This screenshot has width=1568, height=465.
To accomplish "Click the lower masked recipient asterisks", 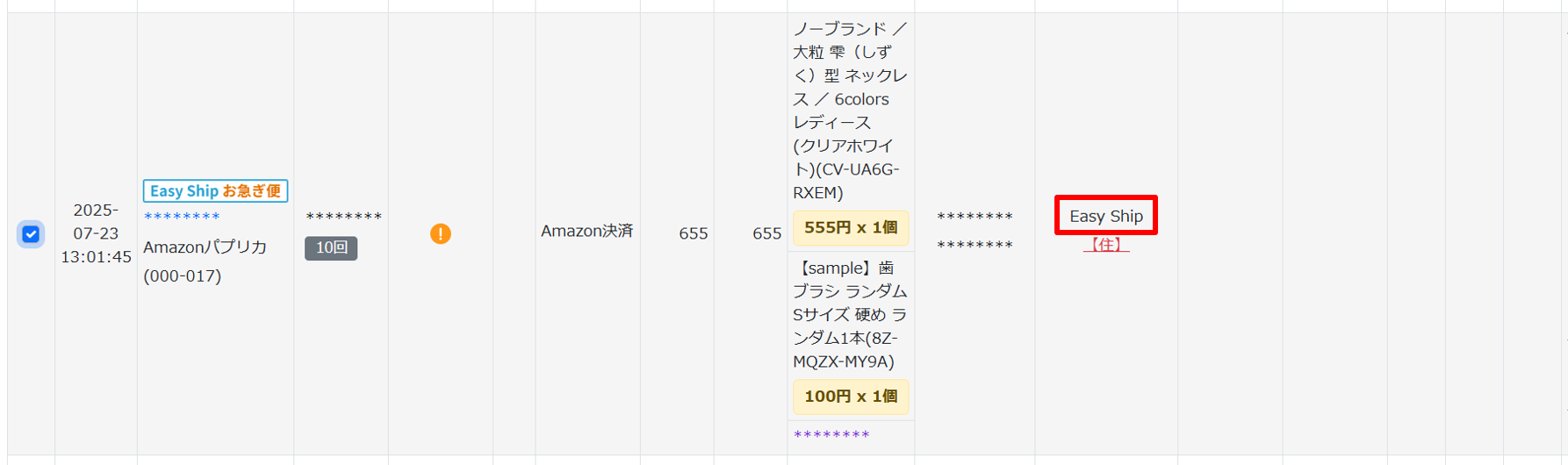I will click(x=975, y=245).
